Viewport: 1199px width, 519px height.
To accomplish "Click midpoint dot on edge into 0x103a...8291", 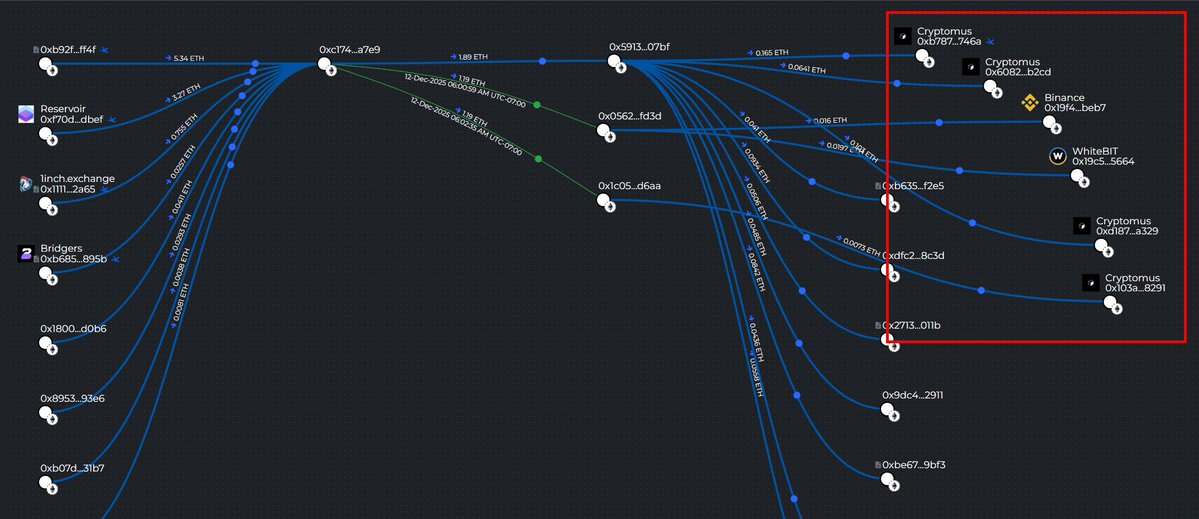I will coord(981,290).
